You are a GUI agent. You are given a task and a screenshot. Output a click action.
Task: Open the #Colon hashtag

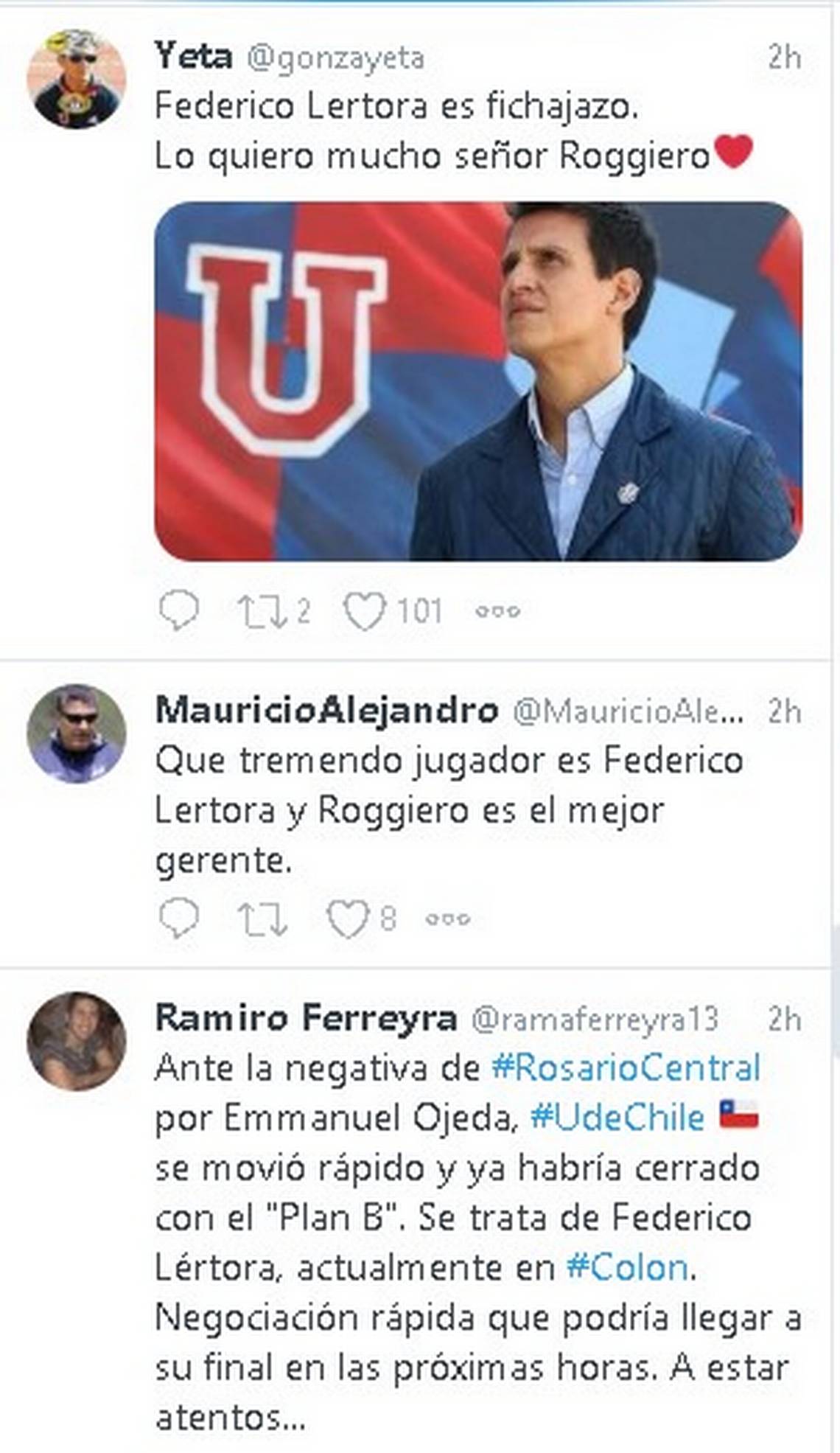point(627,1268)
